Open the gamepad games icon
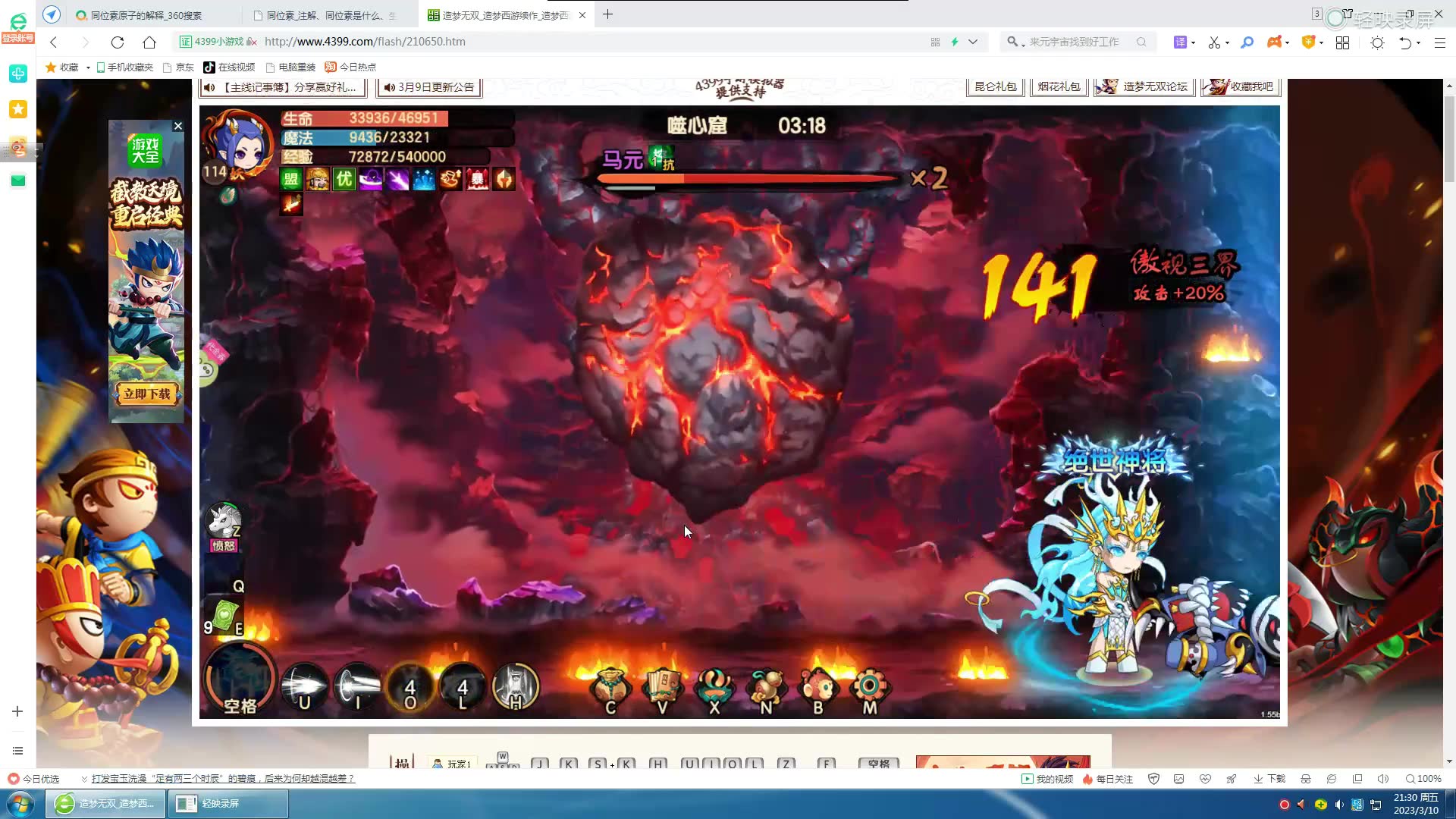Viewport: 1456px width, 819px height. point(1274,42)
